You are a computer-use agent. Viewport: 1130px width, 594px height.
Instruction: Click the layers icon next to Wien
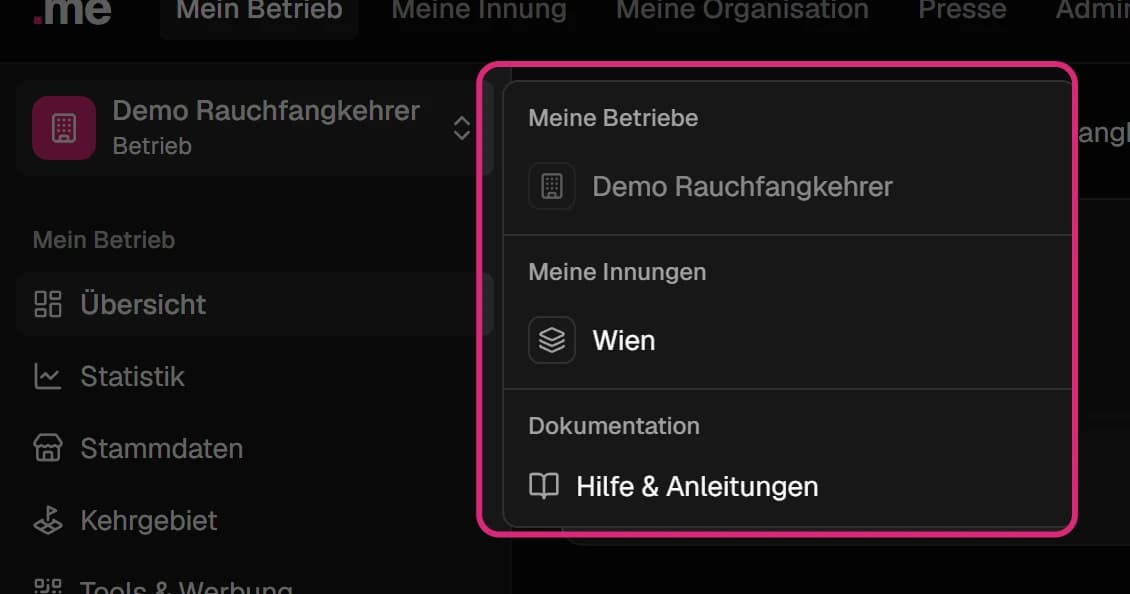tap(552, 340)
